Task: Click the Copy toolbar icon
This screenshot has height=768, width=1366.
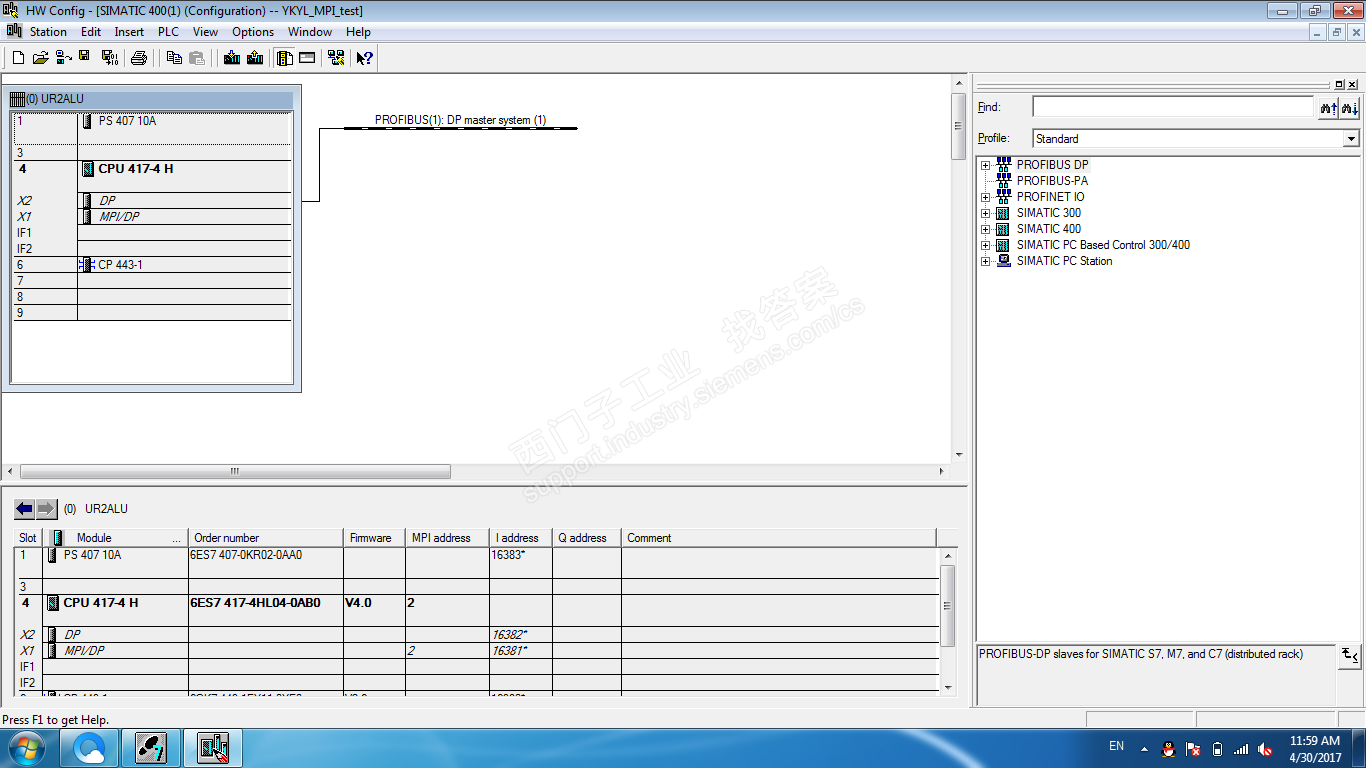Action: [x=174, y=58]
